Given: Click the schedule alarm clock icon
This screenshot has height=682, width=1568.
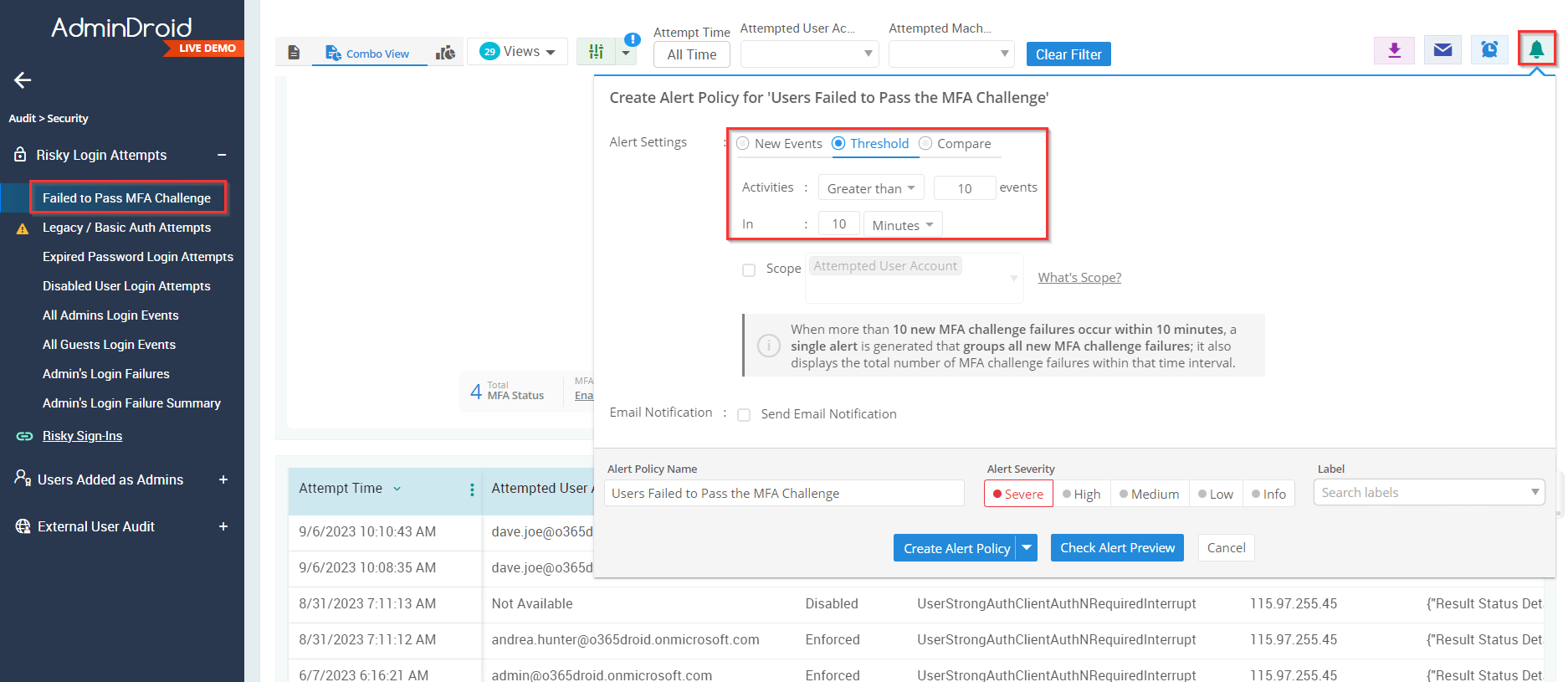Looking at the screenshot, I should click(1489, 51).
